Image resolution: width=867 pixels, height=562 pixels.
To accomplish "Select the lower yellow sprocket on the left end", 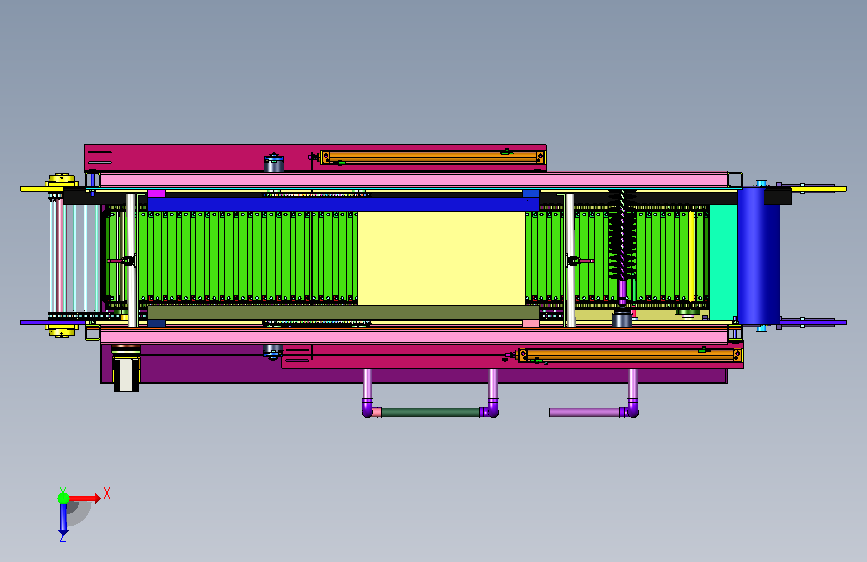I will click(x=61, y=331).
